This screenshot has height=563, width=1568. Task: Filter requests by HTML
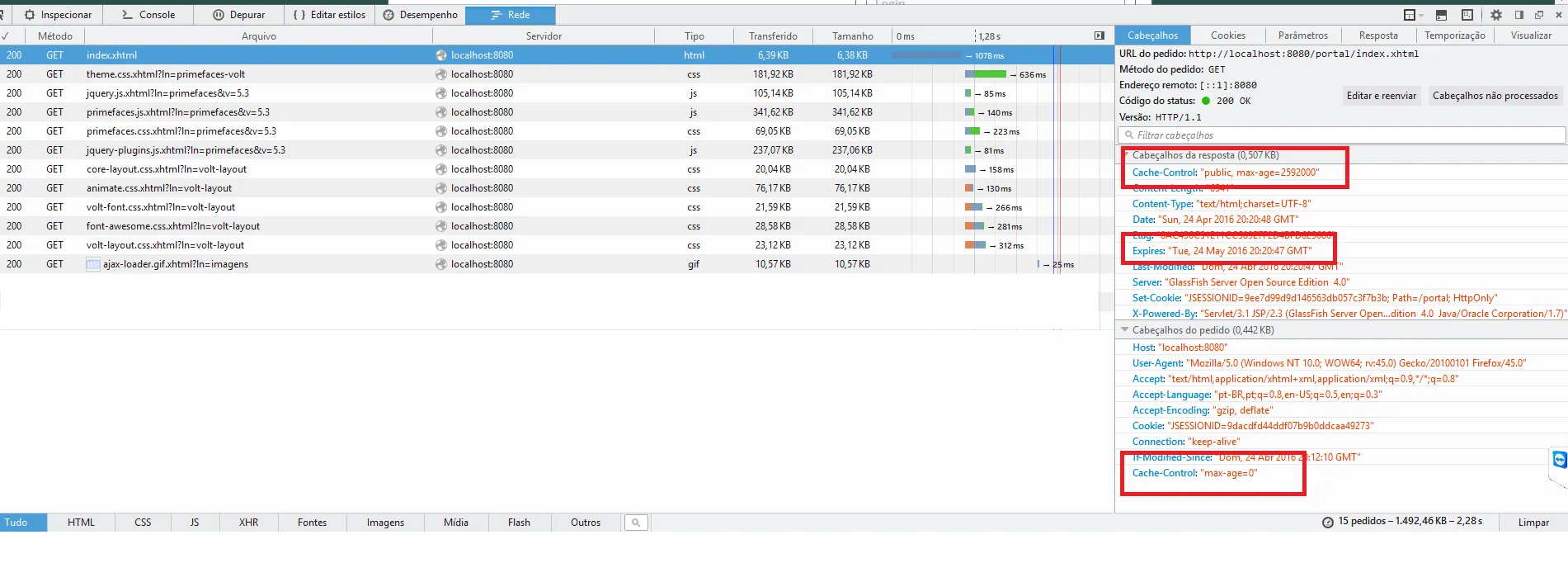(81, 523)
